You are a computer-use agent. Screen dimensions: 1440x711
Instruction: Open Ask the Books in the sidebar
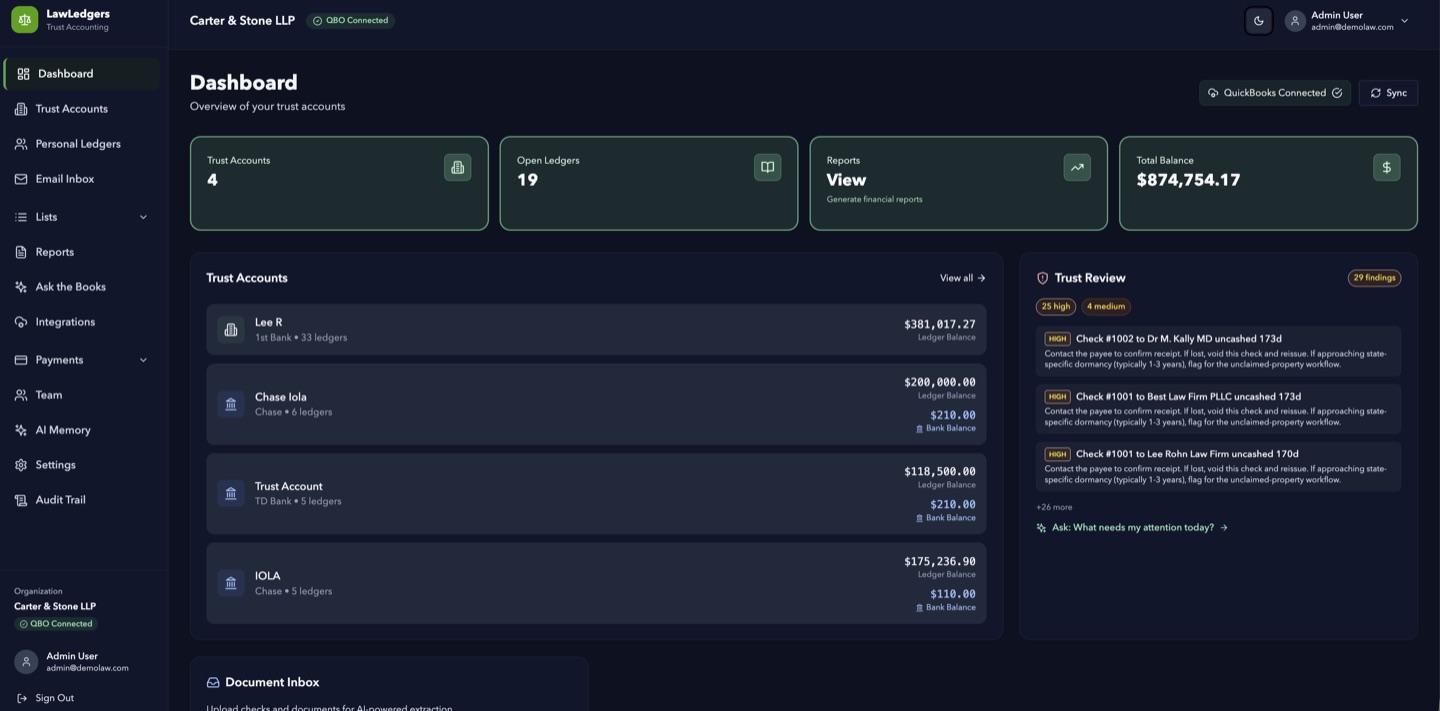pos(81,287)
